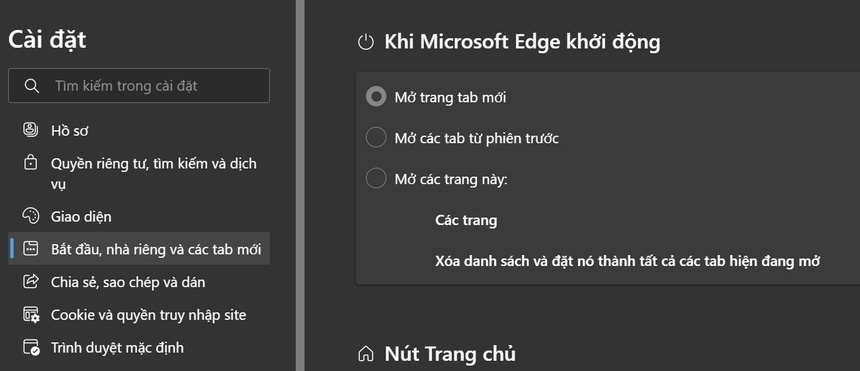Click the power icon beside Khi Microsoft Edge khởi động
This screenshot has height=371, width=860.
tap(365, 42)
